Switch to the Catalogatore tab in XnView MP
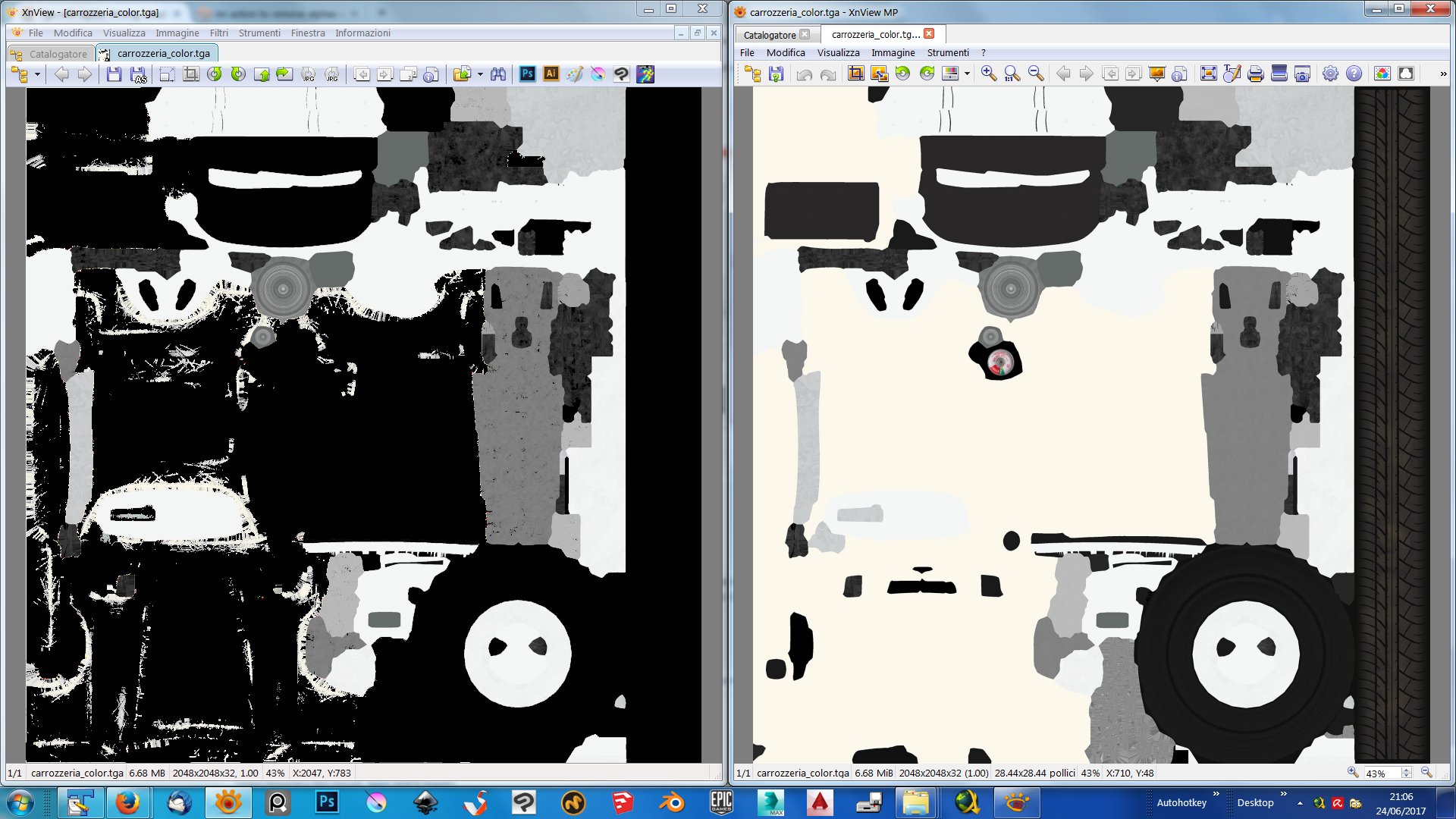 (x=769, y=35)
